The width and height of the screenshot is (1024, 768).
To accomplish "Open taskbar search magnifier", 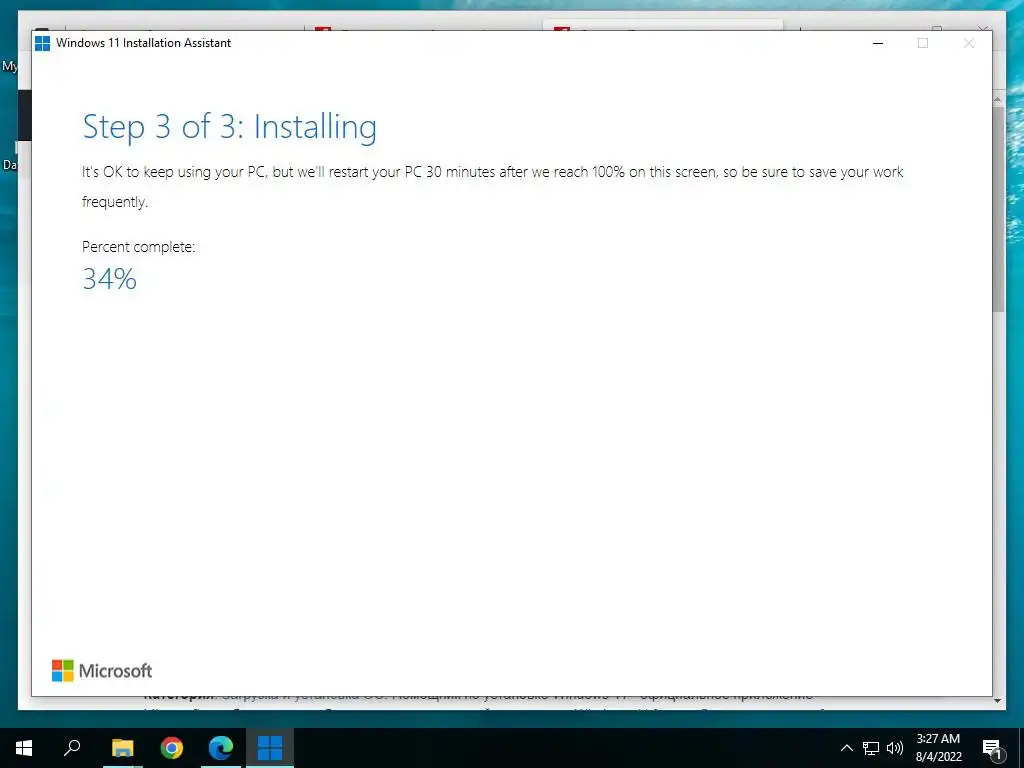I will (72, 748).
